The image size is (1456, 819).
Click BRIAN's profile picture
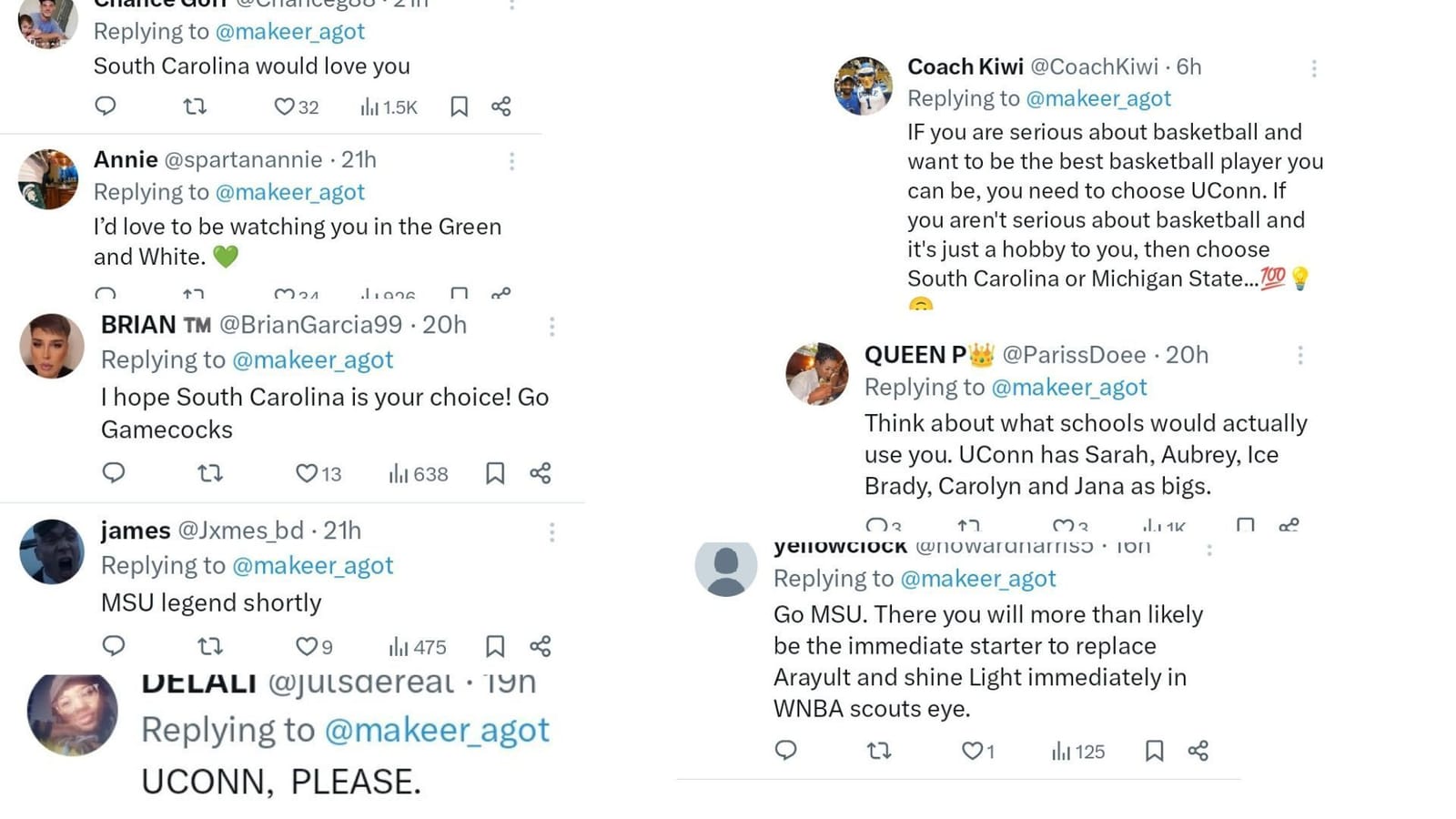point(51,346)
